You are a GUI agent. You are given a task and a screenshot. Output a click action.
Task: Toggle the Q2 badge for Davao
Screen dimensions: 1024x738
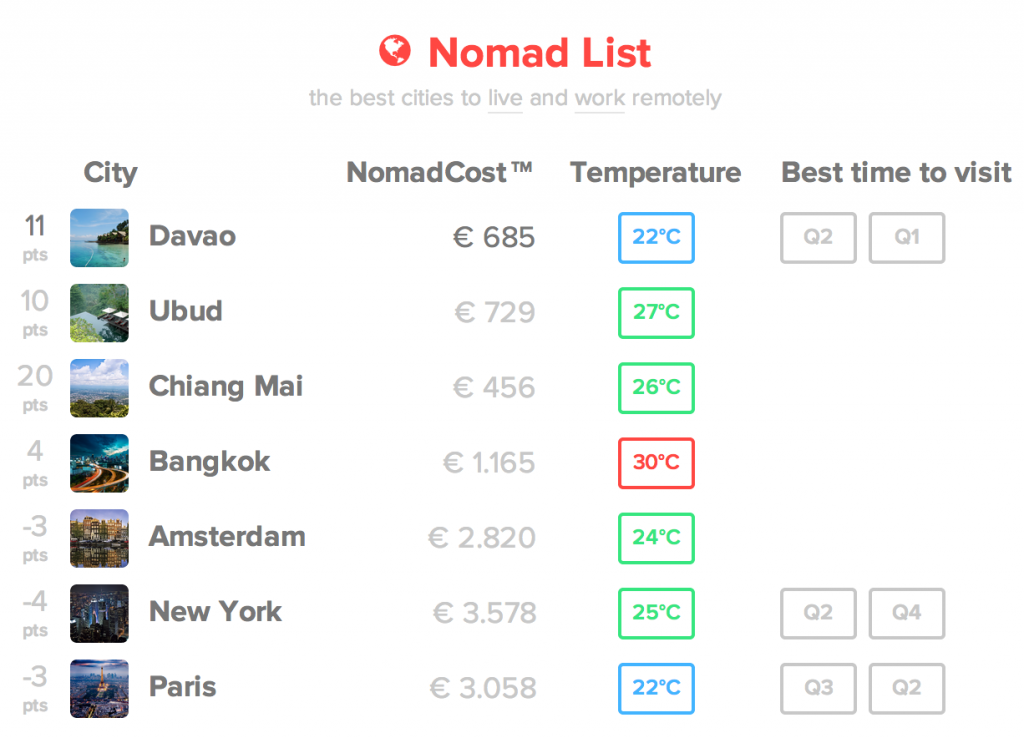click(818, 238)
